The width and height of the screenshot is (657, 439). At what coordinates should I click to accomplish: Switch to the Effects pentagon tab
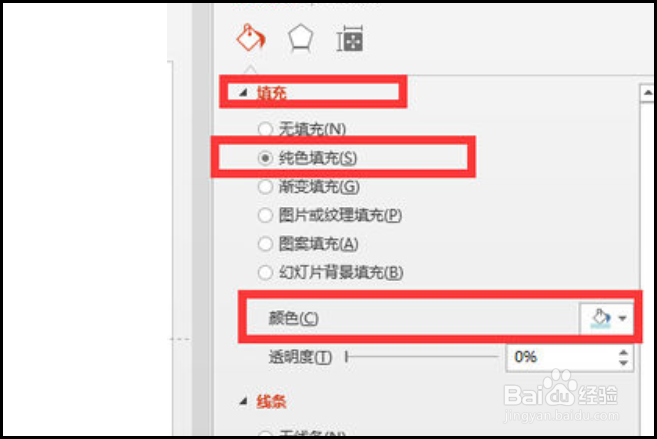300,39
